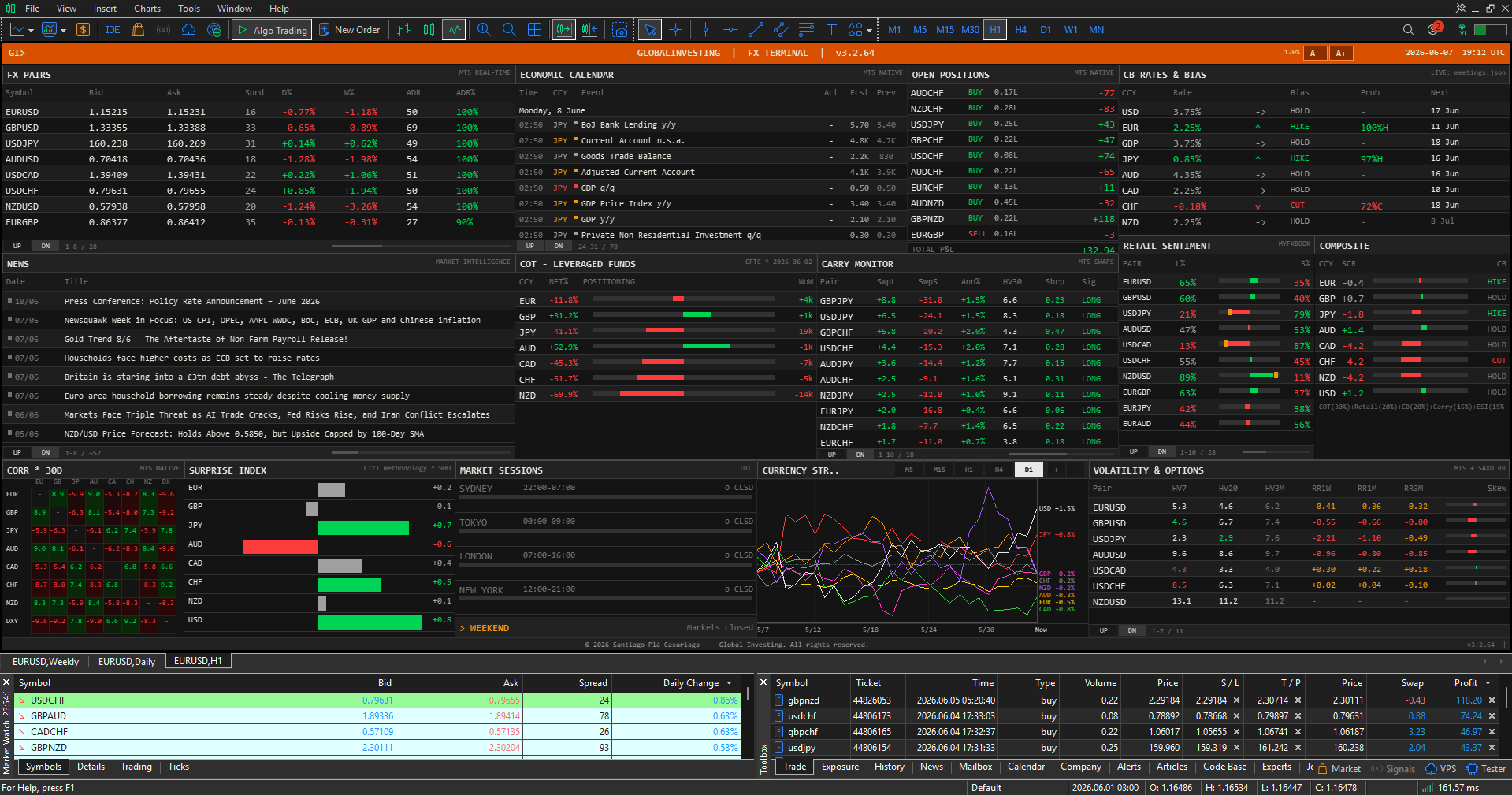The width and height of the screenshot is (1512, 795).
Task: Expand the indicators list dropdown arrow
Action: tap(63, 31)
